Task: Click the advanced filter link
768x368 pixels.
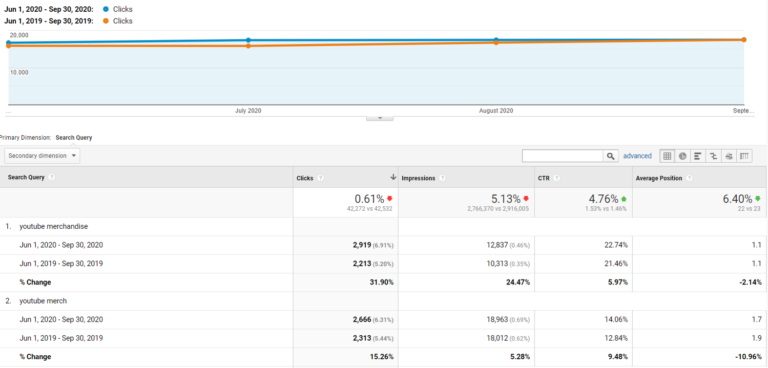Action: pos(637,156)
